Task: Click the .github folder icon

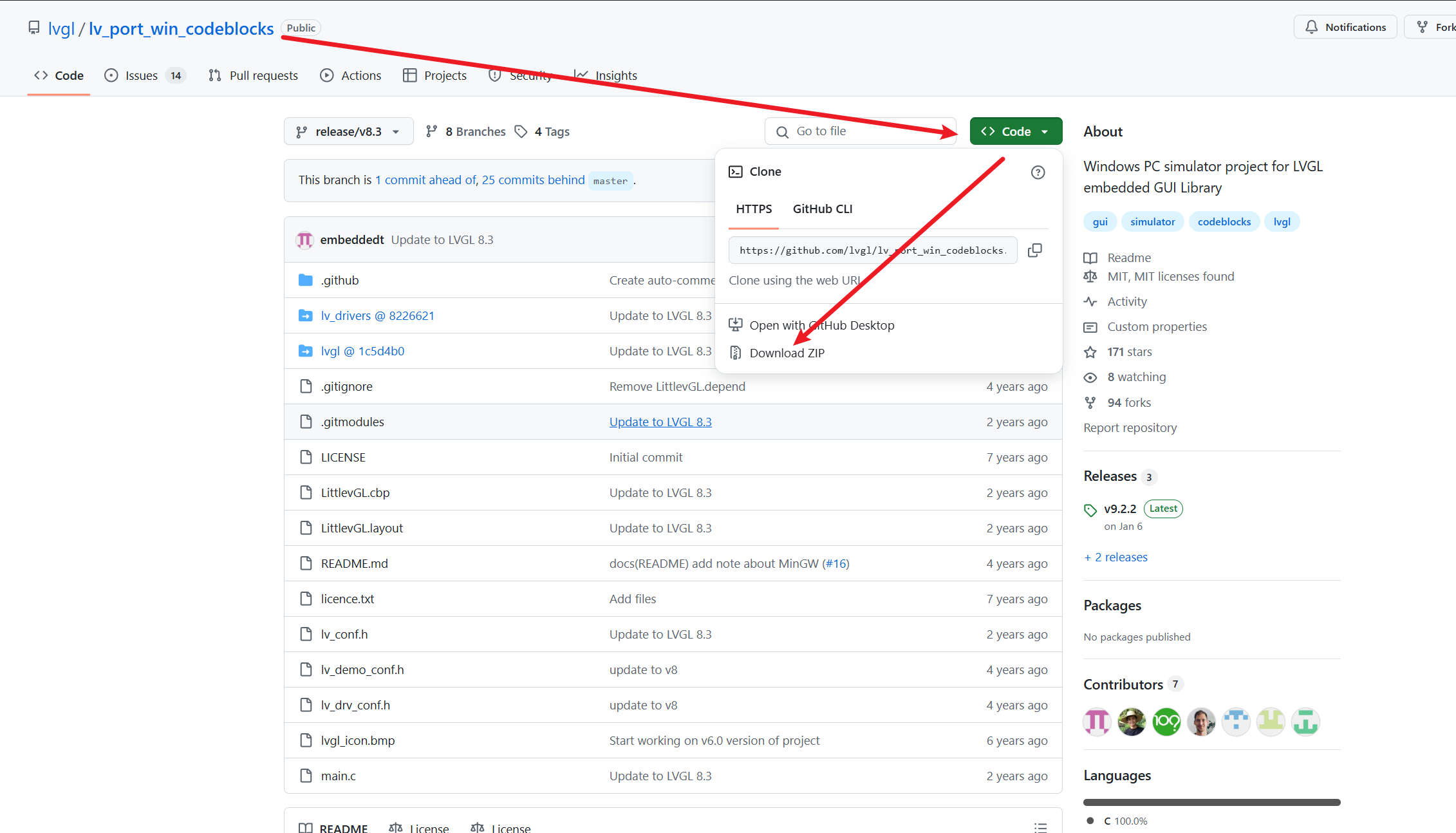Action: click(x=306, y=280)
